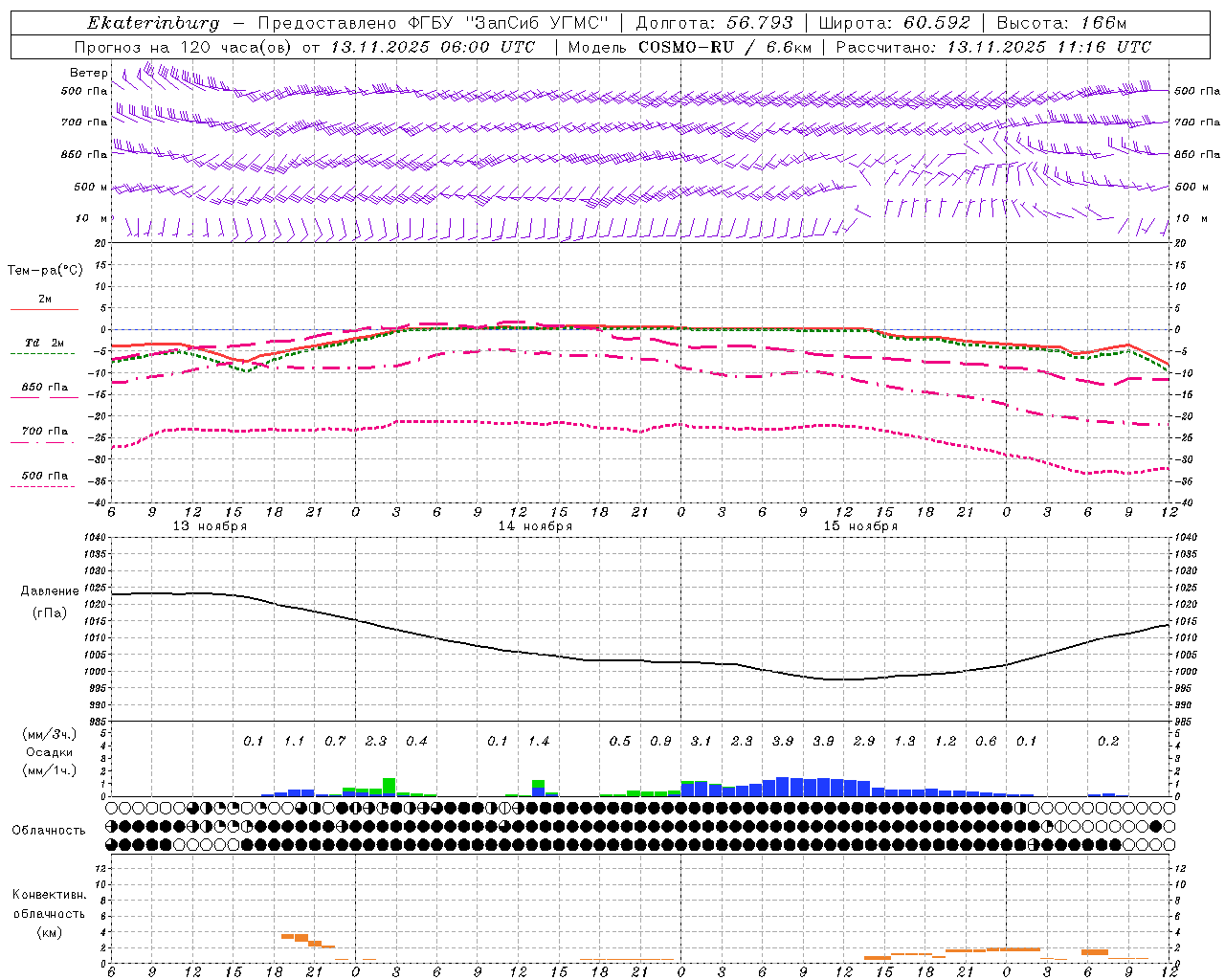The height and width of the screenshot is (980, 1225).
Task: Click the 0.4 precipitation total
Action: coord(416,742)
